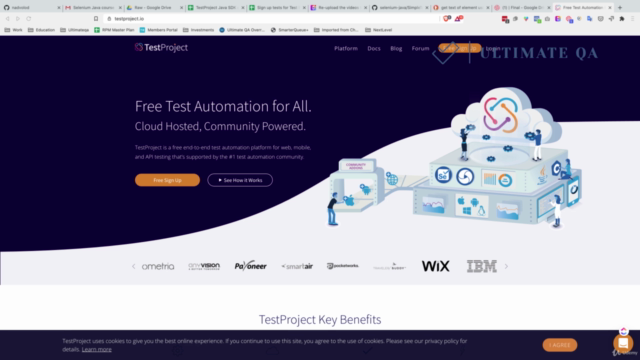640x360 pixels.
Task: Open the Education bookmarks folder
Action: 41,30
